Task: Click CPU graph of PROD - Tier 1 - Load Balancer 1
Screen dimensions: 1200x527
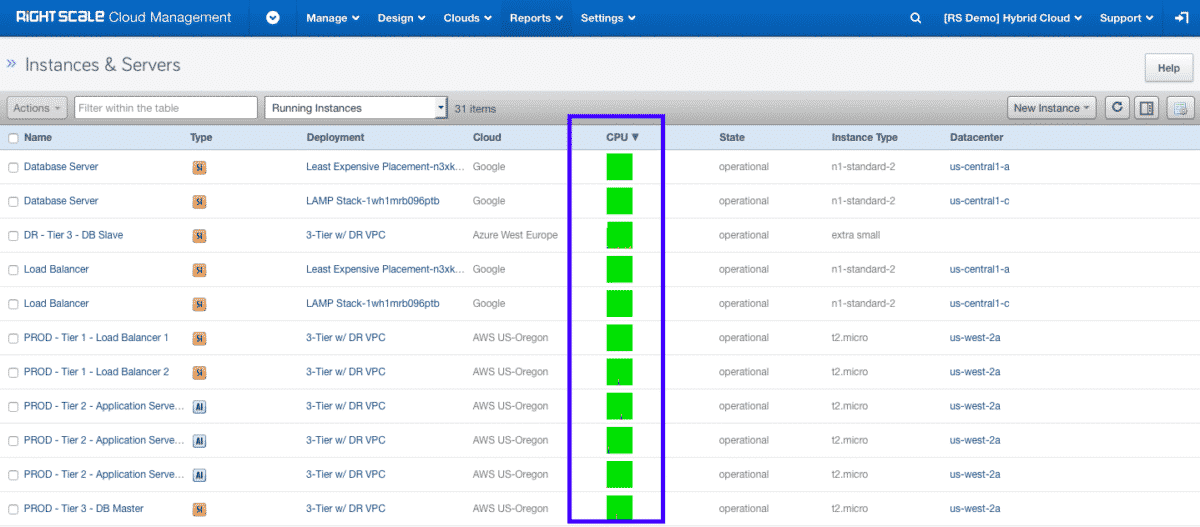Action: coord(619,338)
